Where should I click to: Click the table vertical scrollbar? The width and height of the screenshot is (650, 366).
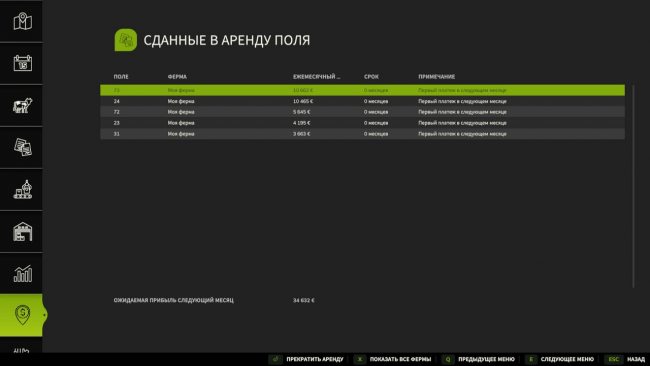633,186
